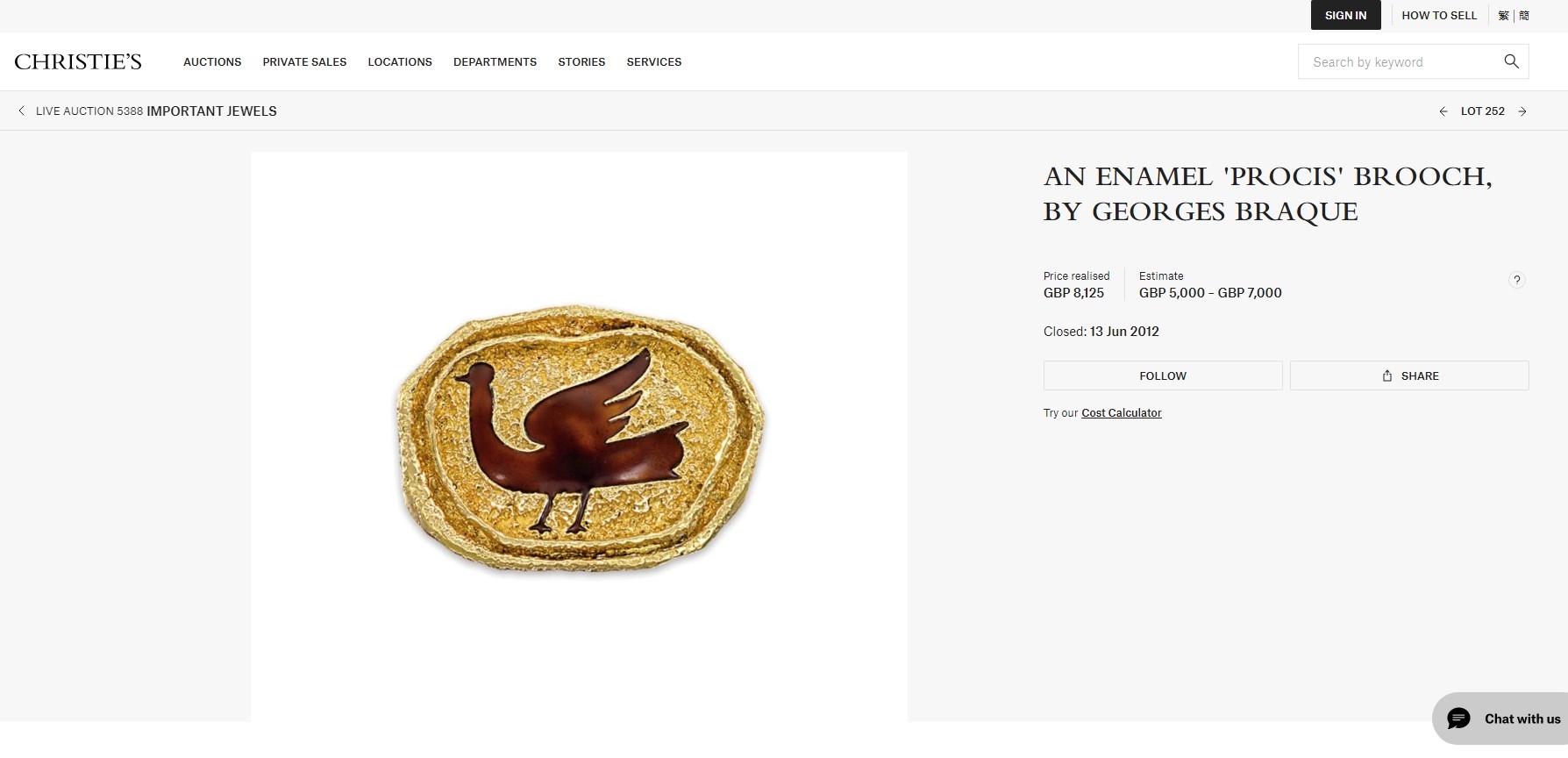Go to next lot arrow
1568x758 pixels.
tap(1522, 111)
